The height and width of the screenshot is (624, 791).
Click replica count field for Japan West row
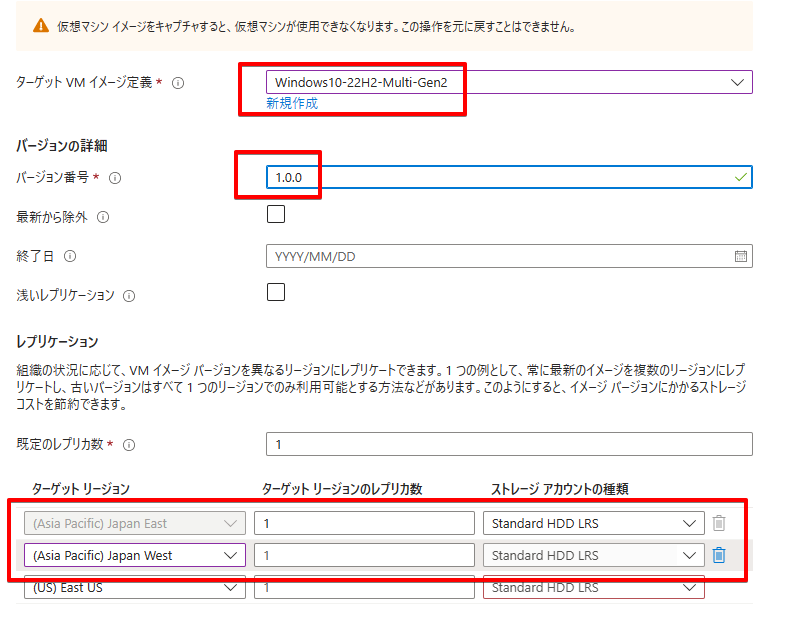click(x=364, y=555)
